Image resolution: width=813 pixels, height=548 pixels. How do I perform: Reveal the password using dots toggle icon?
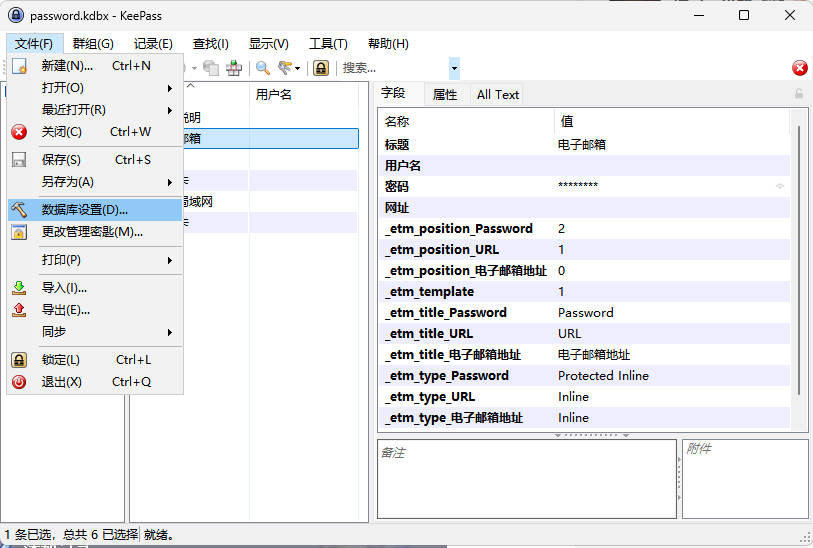[x=780, y=187]
